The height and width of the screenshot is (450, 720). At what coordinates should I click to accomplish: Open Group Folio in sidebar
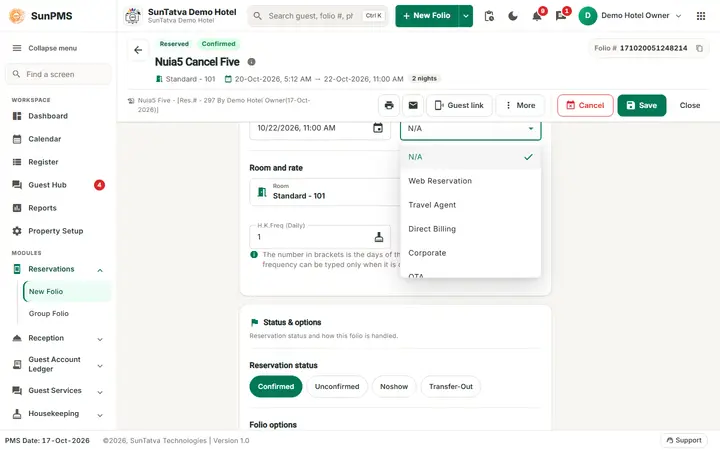67,314
